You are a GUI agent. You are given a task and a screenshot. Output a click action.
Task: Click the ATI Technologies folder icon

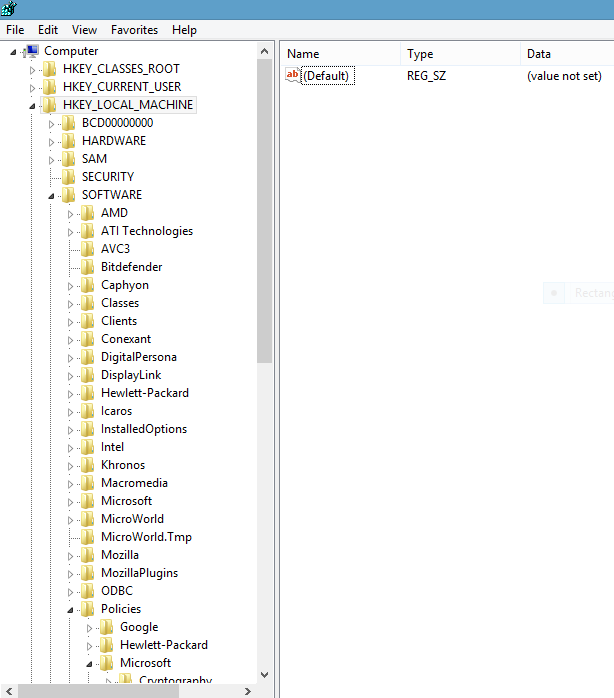87,231
